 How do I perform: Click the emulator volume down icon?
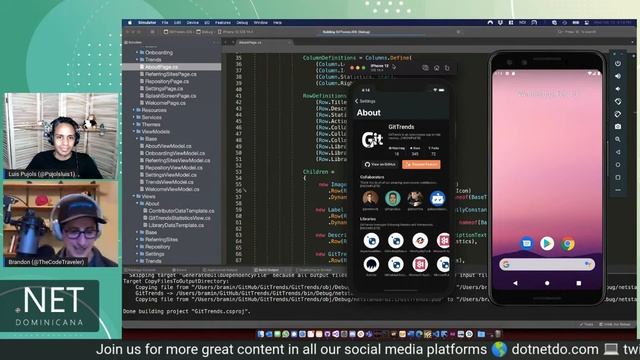point(618,89)
